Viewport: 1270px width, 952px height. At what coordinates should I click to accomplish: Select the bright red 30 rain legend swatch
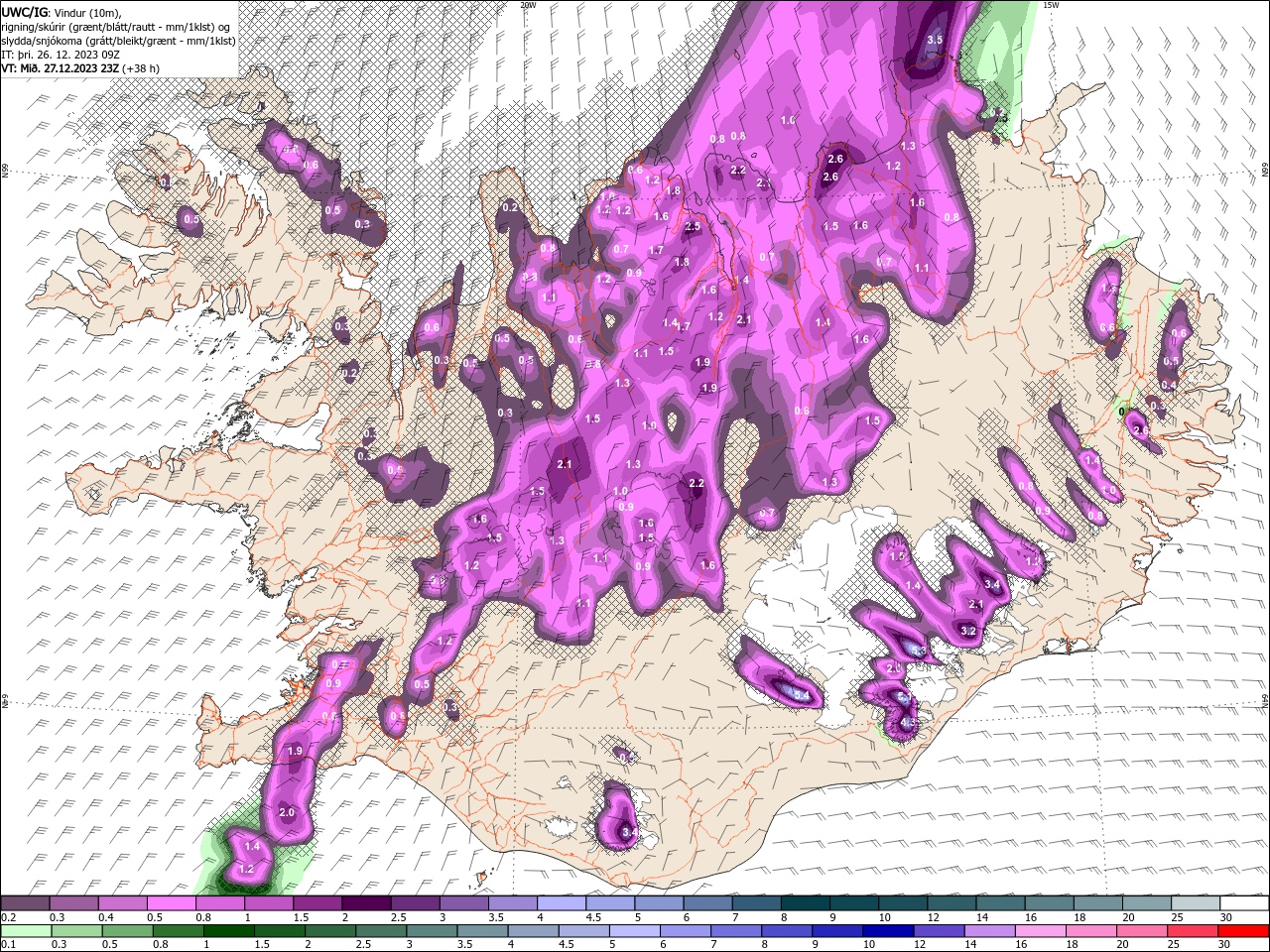point(1243,930)
